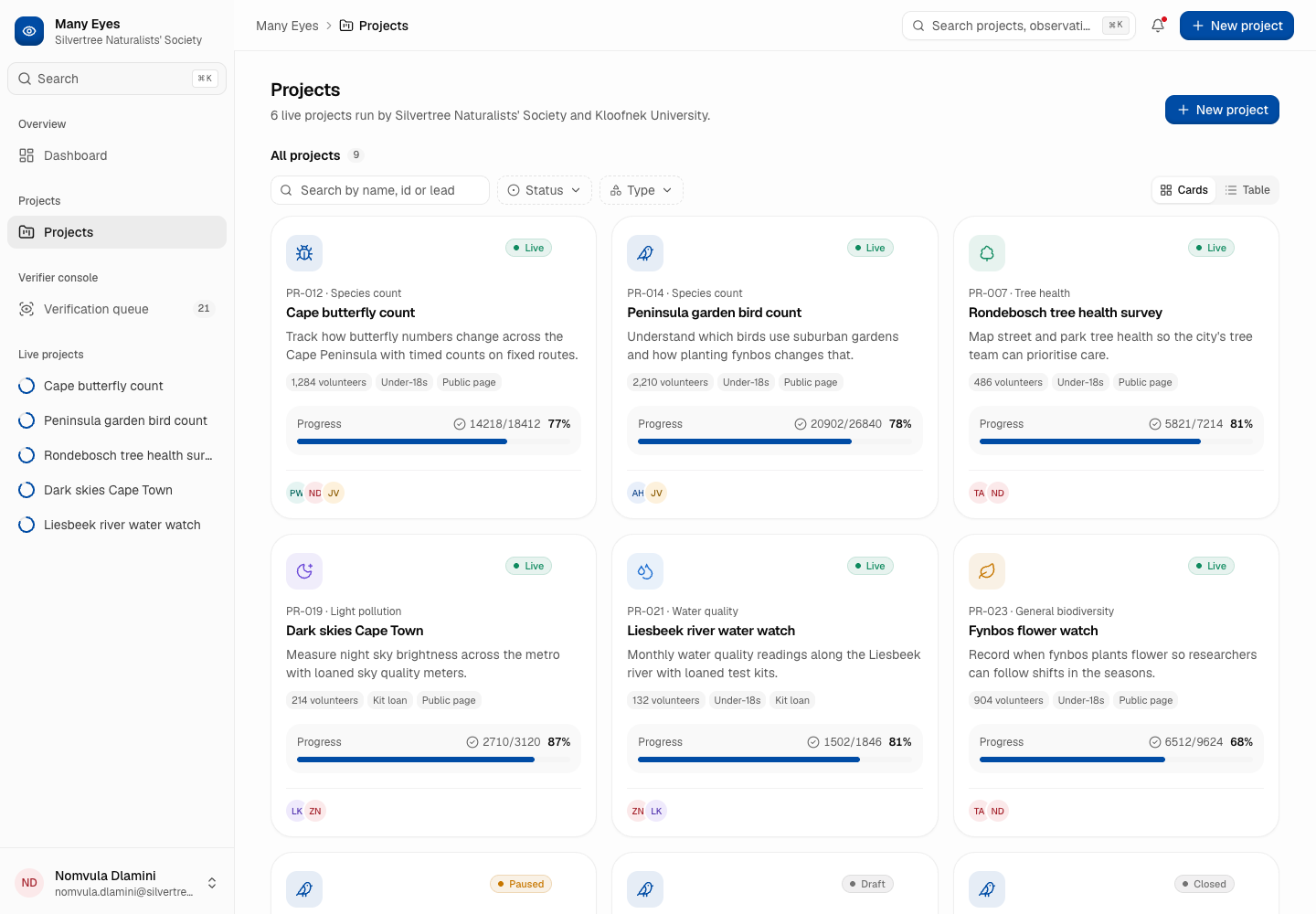Click the projects folder icon in breadcrumb

(x=346, y=26)
